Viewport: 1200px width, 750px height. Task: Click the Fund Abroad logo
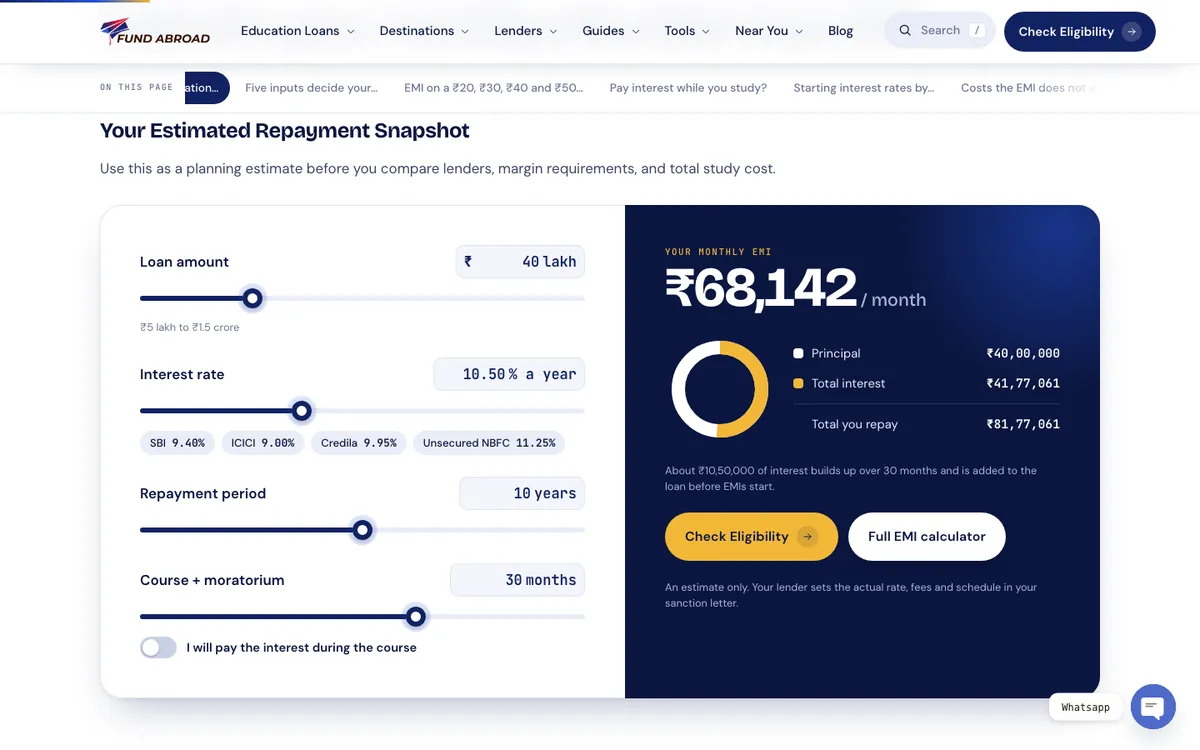(x=155, y=31)
